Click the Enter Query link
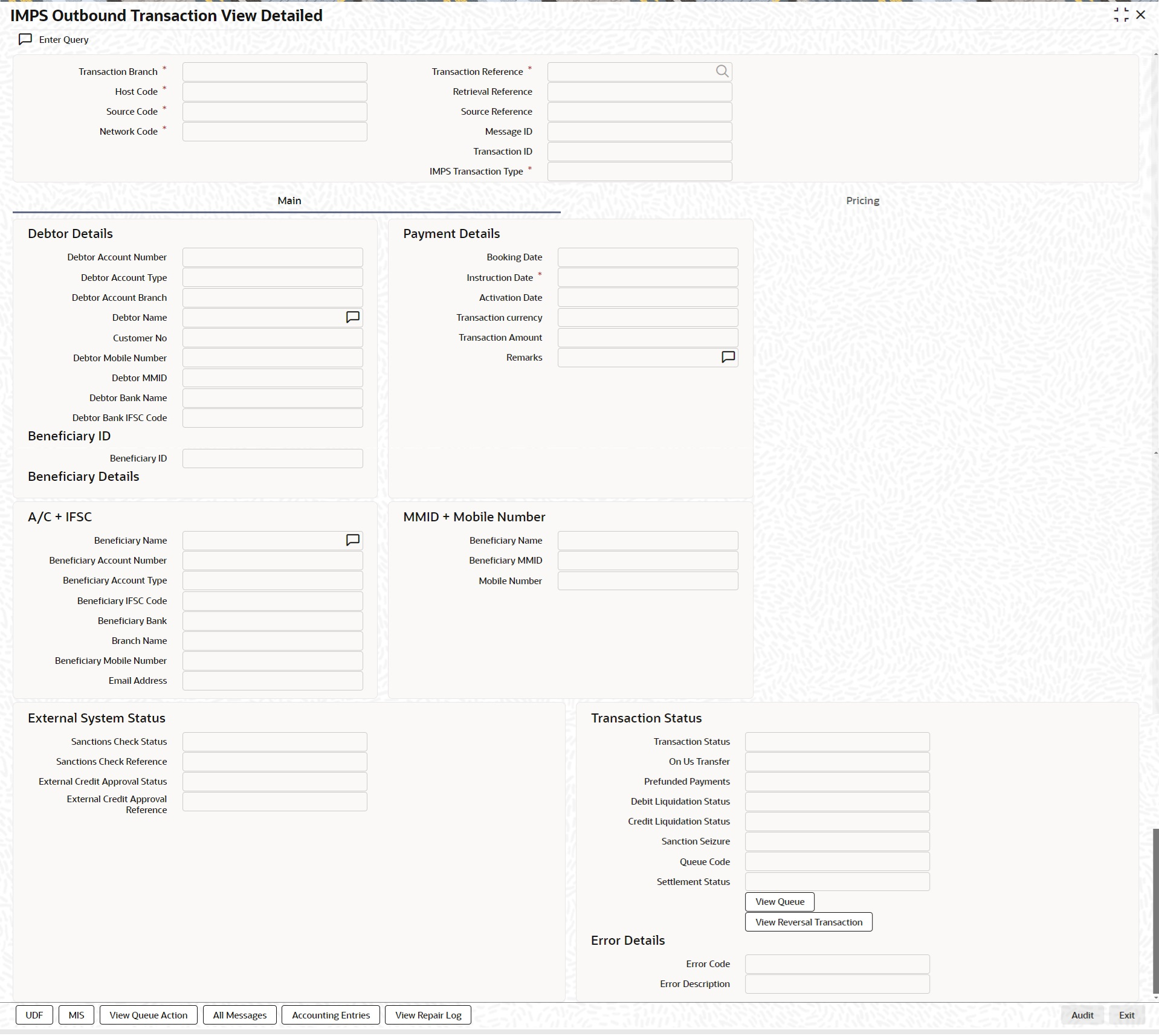Viewport: 1159px width, 1036px height. click(x=63, y=39)
